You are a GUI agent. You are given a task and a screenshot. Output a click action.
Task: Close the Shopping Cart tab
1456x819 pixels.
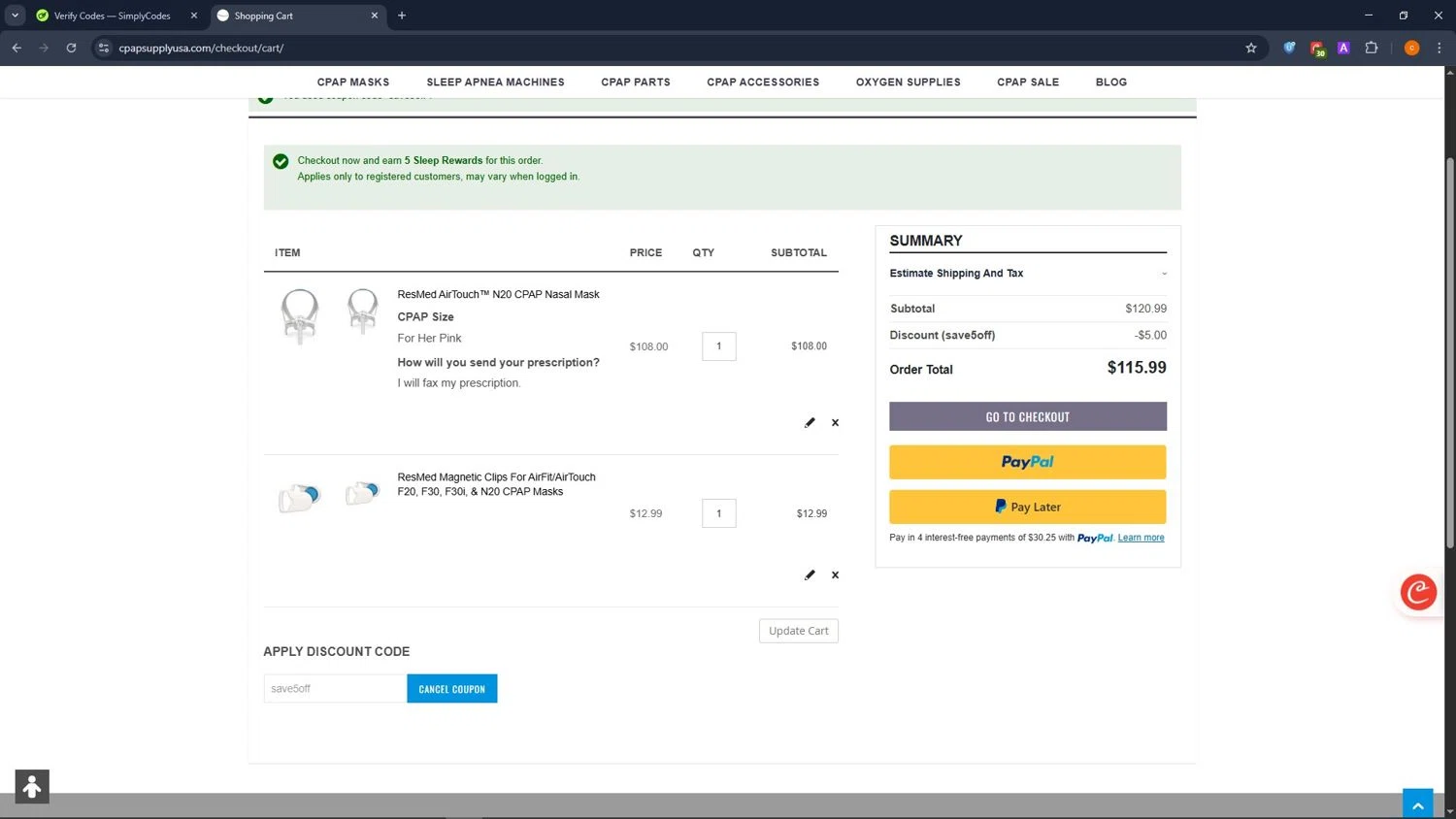(x=375, y=16)
